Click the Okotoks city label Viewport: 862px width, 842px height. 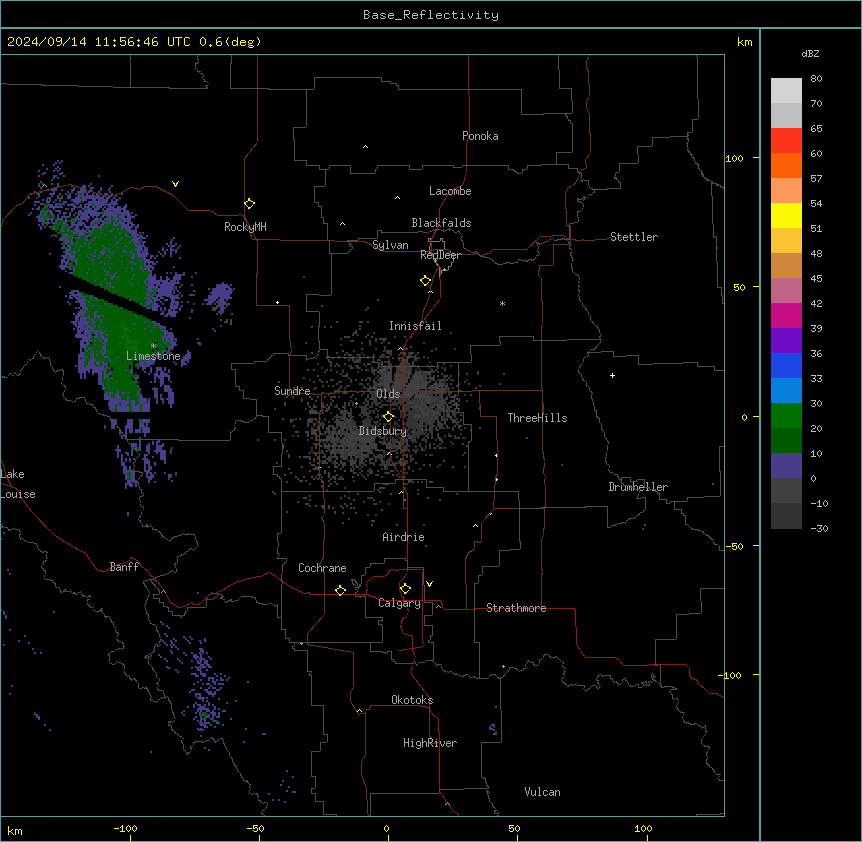[412, 700]
